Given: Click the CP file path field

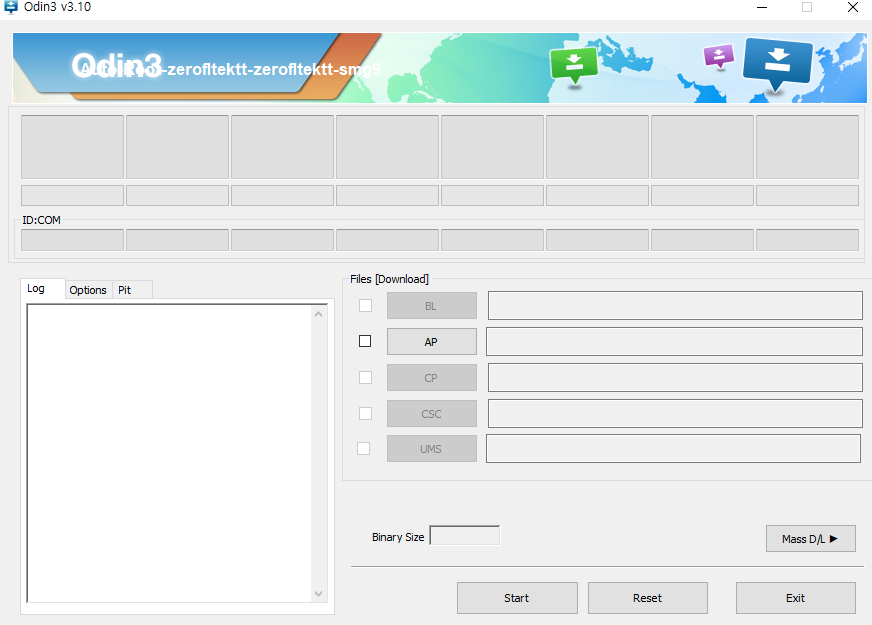Looking at the screenshot, I should tap(675, 378).
